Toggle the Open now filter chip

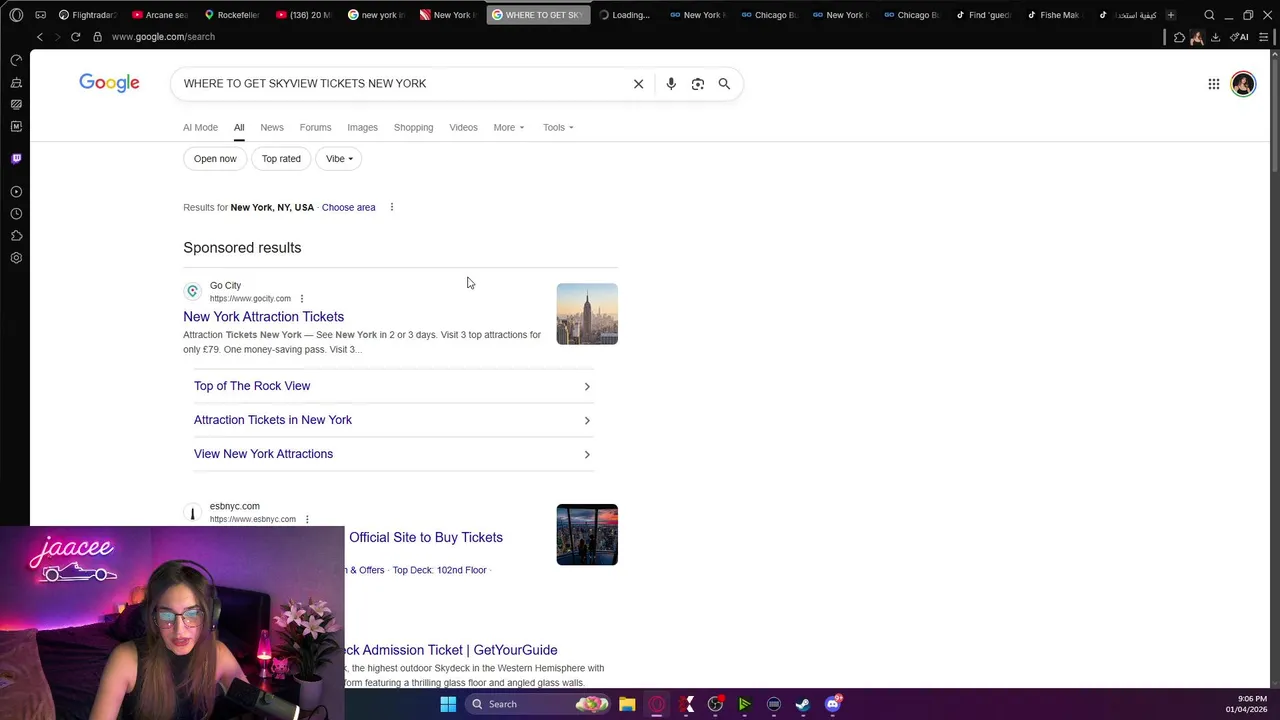pos(215,159)
